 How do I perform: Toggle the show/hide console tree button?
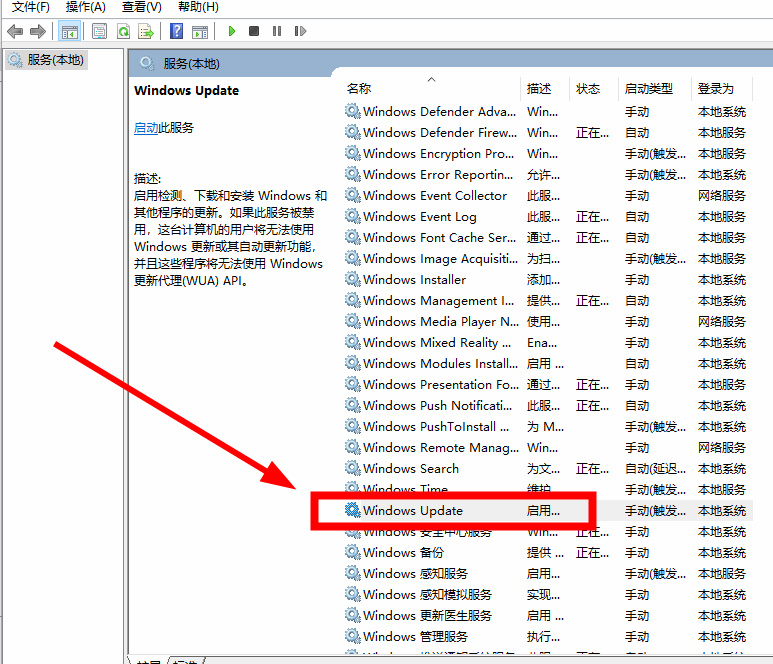pos(70,31)
